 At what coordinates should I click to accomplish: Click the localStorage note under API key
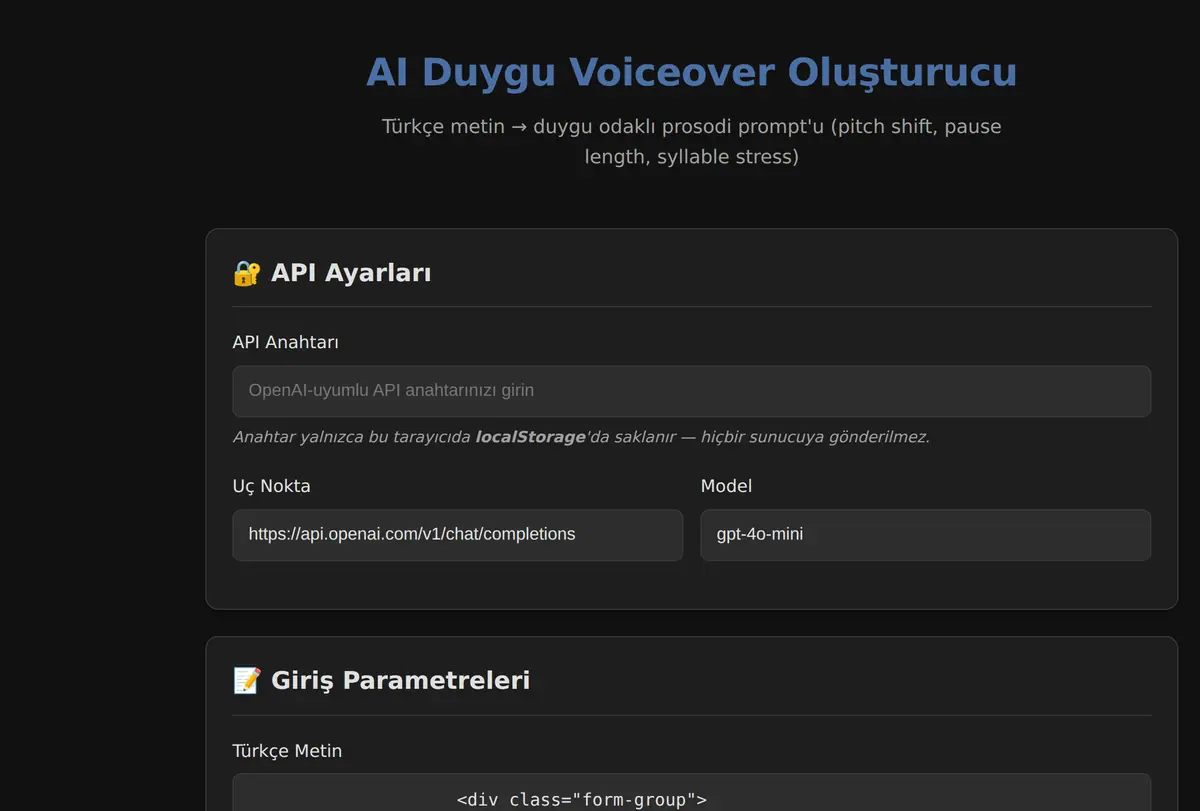click(581, 437)
